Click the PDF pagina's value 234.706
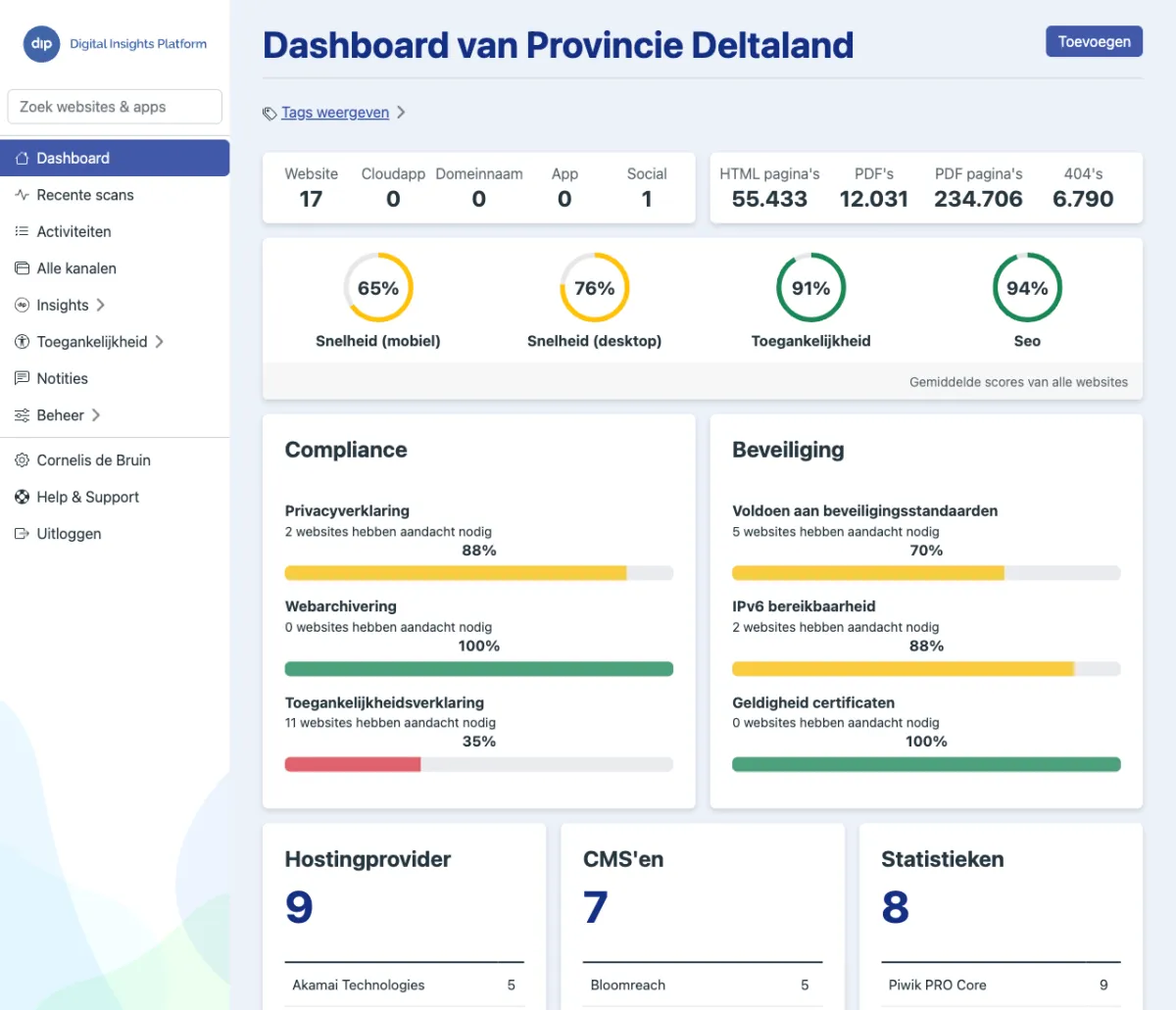Image resolution: width=1176 pixels, height=1010 pixels. tap(978, 199)
